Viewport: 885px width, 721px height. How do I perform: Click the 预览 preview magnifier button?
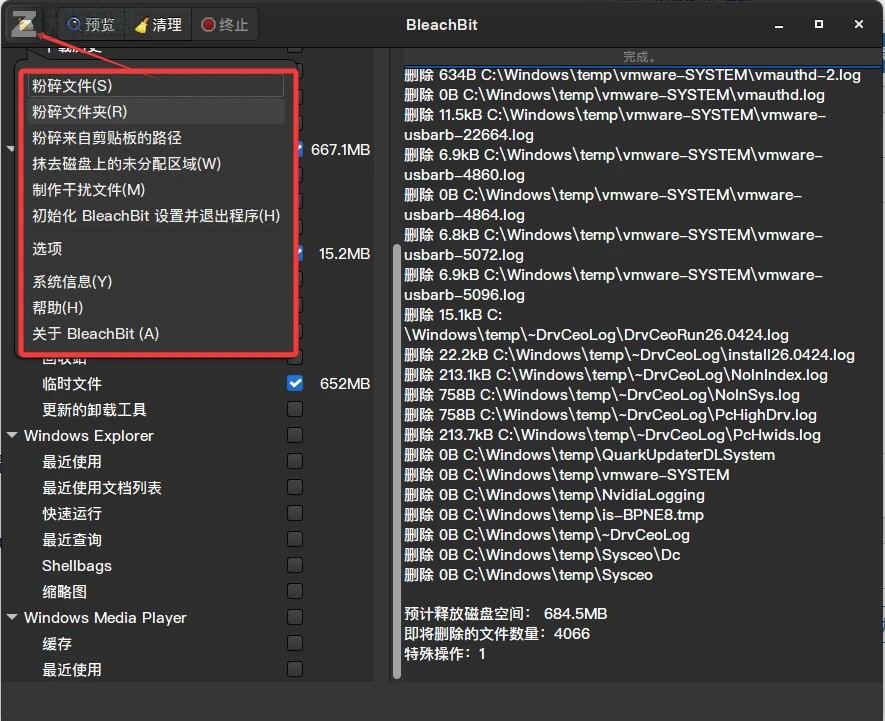tap(91, 24)
